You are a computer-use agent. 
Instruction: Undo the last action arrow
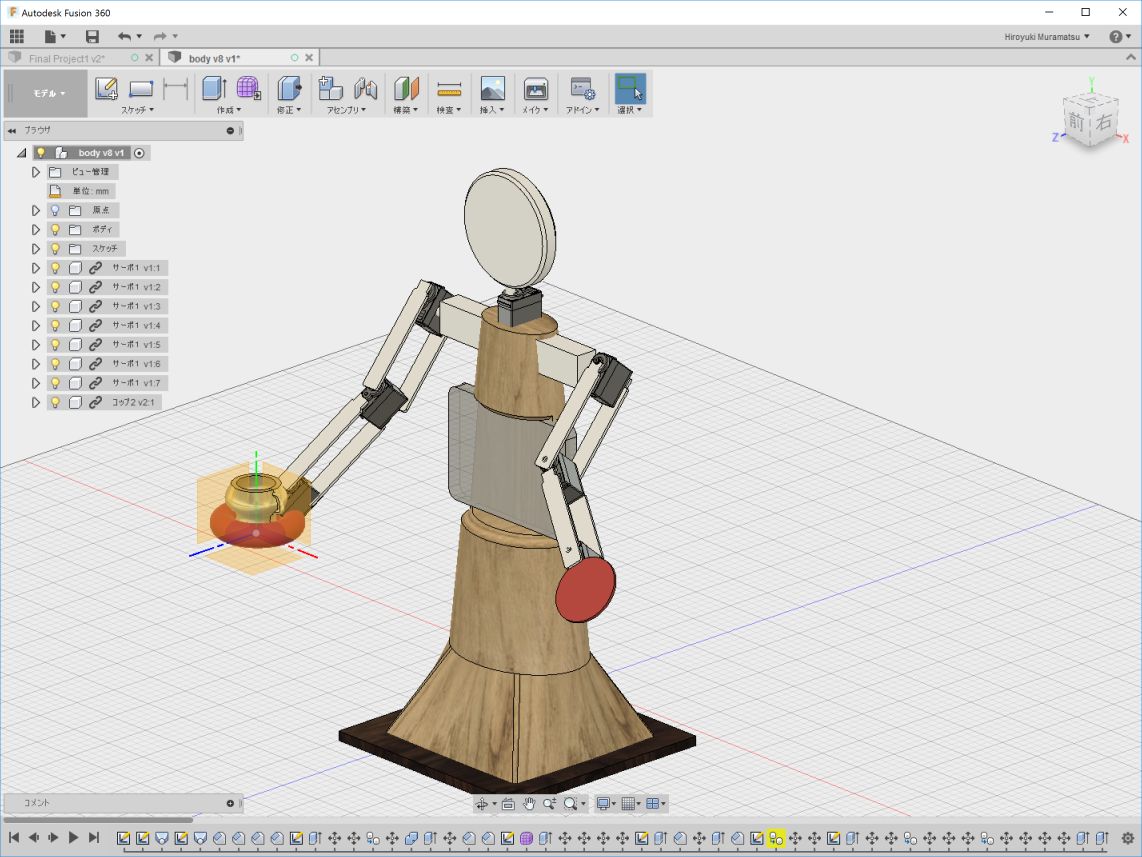[125, 36]
